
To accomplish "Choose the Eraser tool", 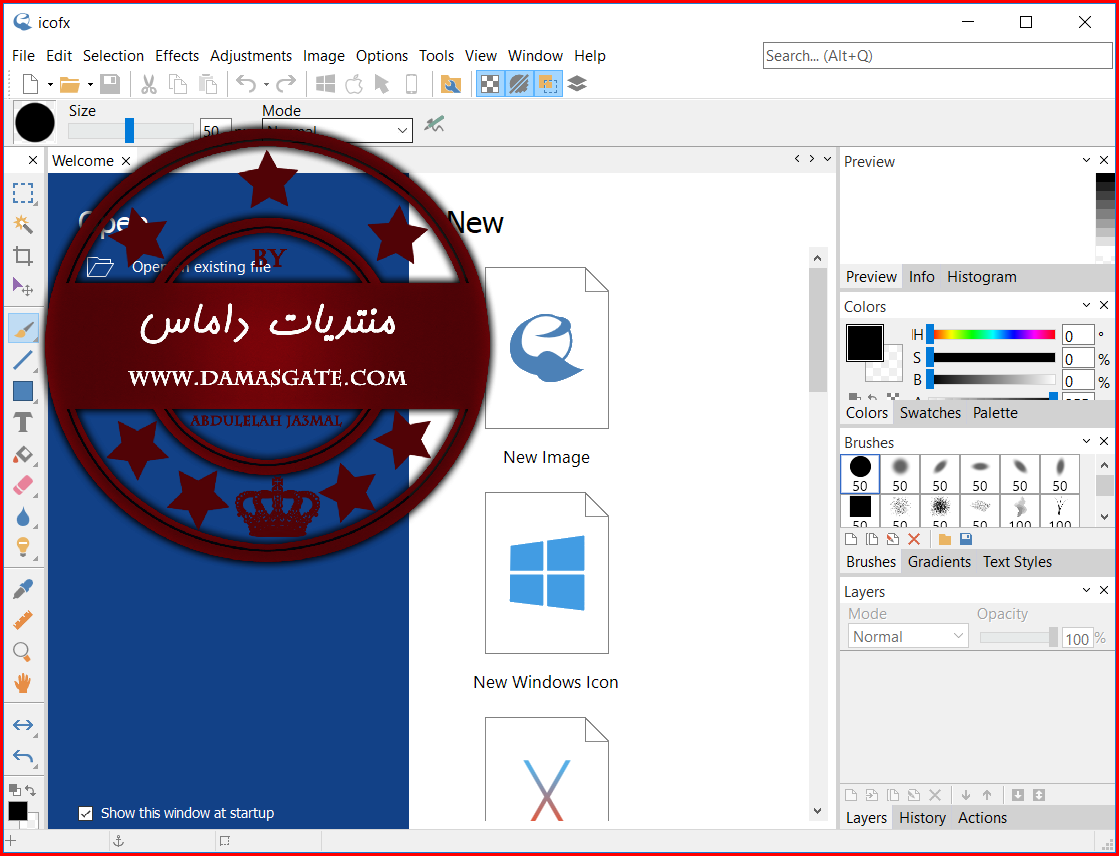I will tap(23, 485).
